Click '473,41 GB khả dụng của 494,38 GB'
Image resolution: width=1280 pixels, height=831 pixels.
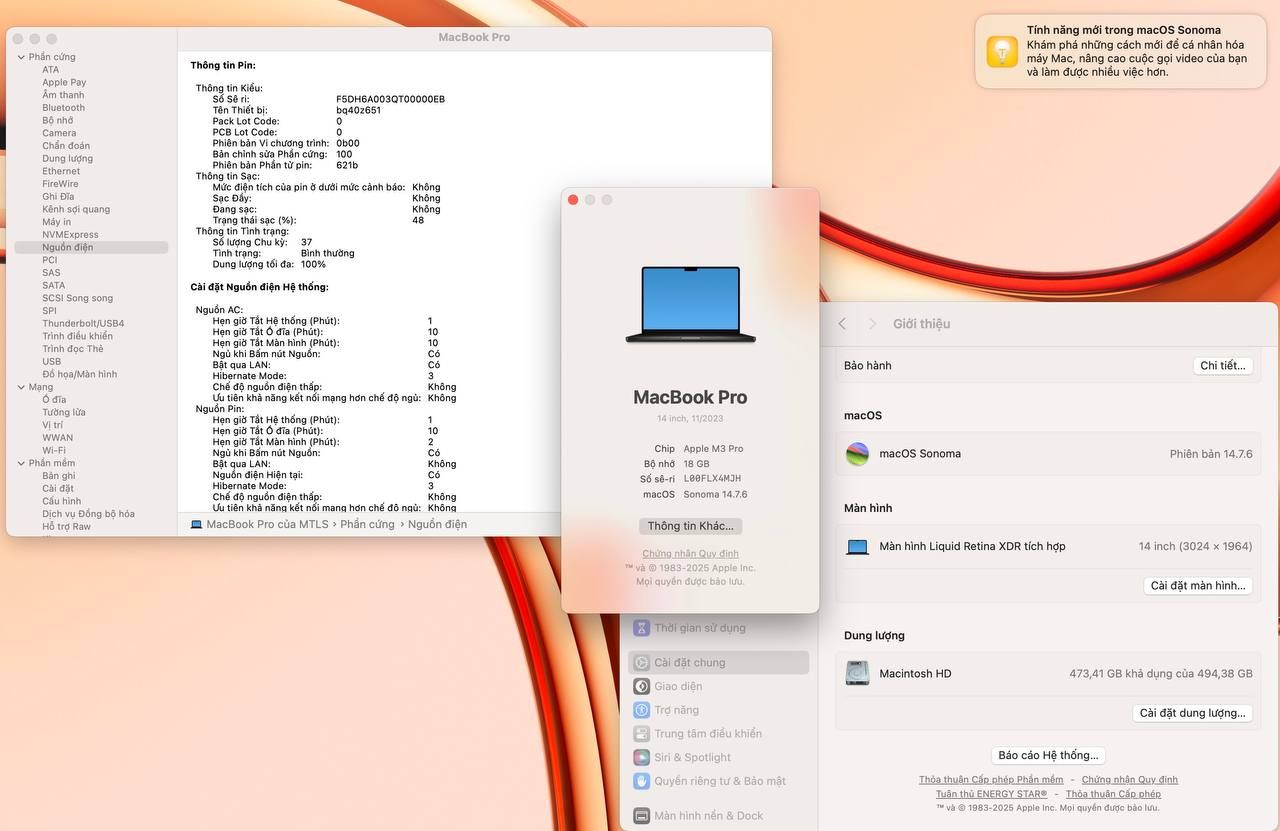1161,674
